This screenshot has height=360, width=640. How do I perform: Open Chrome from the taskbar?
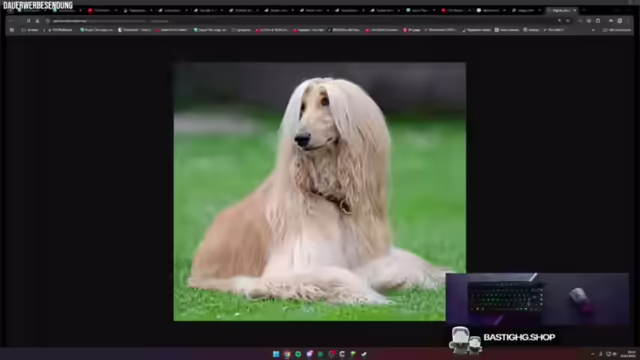(x=287, y=354)
